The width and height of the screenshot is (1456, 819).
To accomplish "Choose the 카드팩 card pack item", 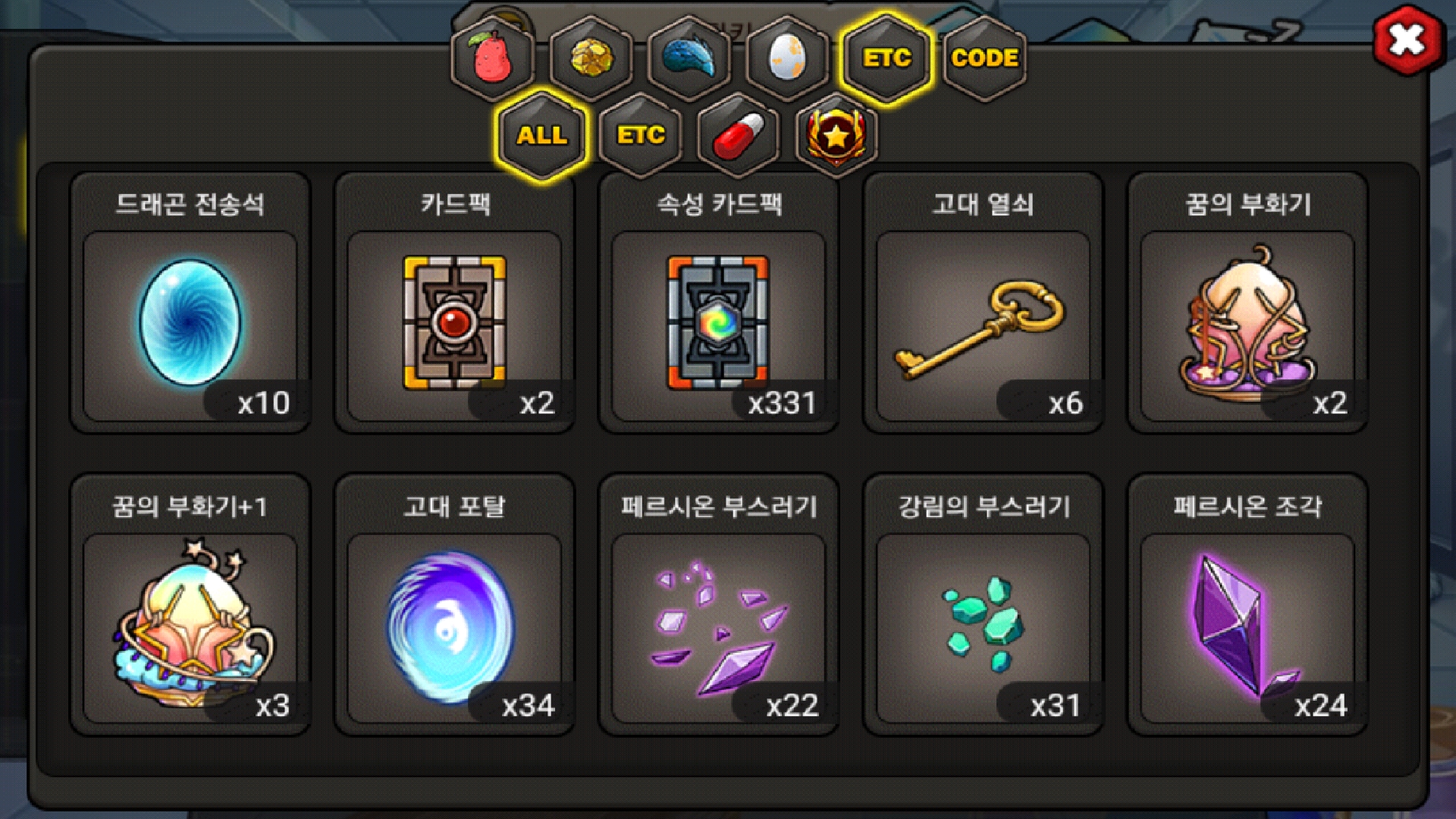I will pyautogui.click(x=455, y=303).
